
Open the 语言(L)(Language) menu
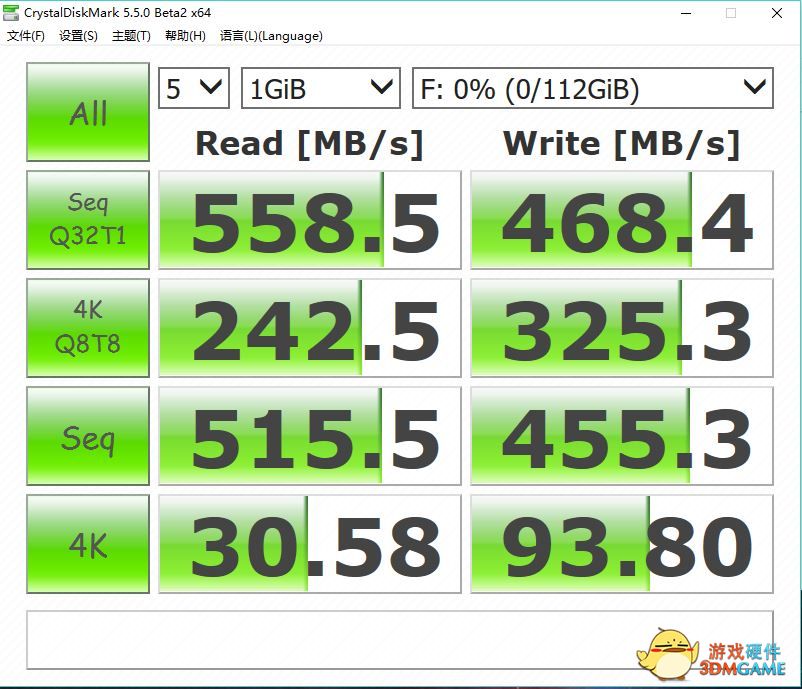point(271,36)
